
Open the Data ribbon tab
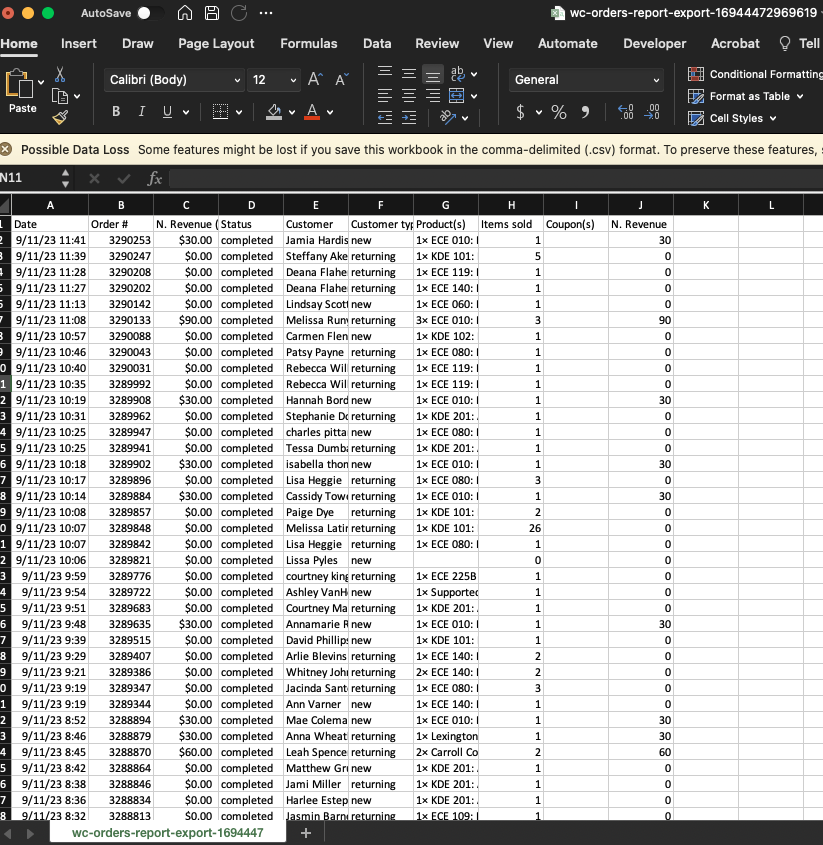377,44
